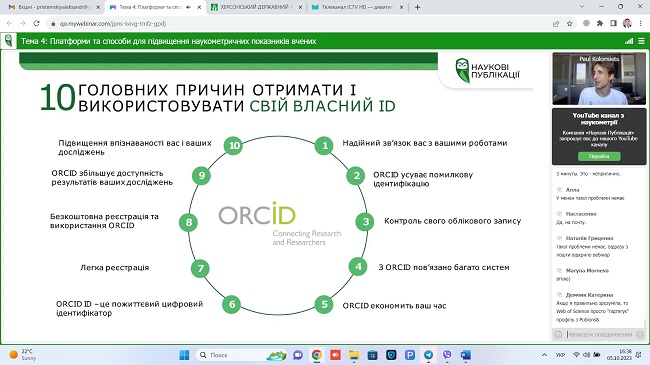
Task: Click text 'Легка реєстрація' on the slide
Action: point(114,268)
